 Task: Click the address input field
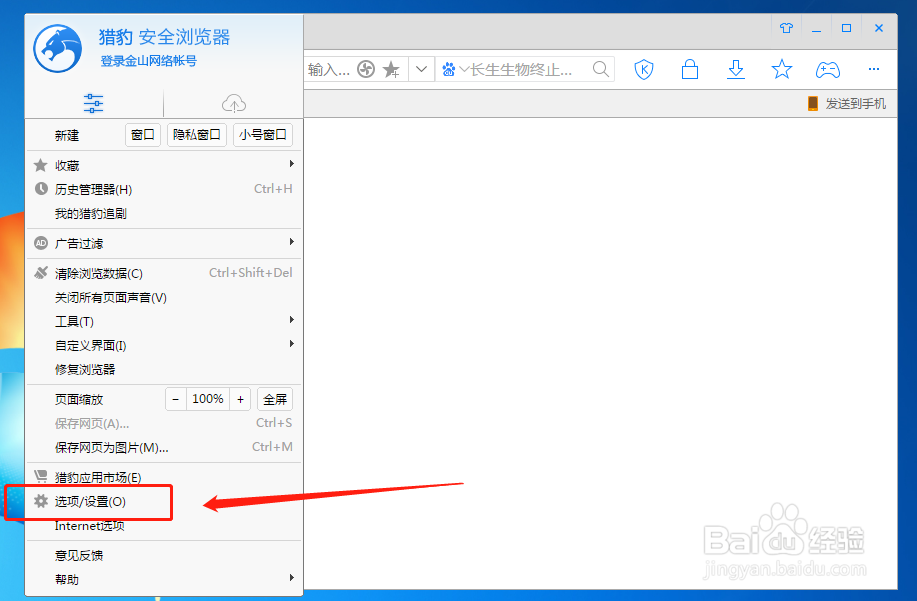coord(329,70)
